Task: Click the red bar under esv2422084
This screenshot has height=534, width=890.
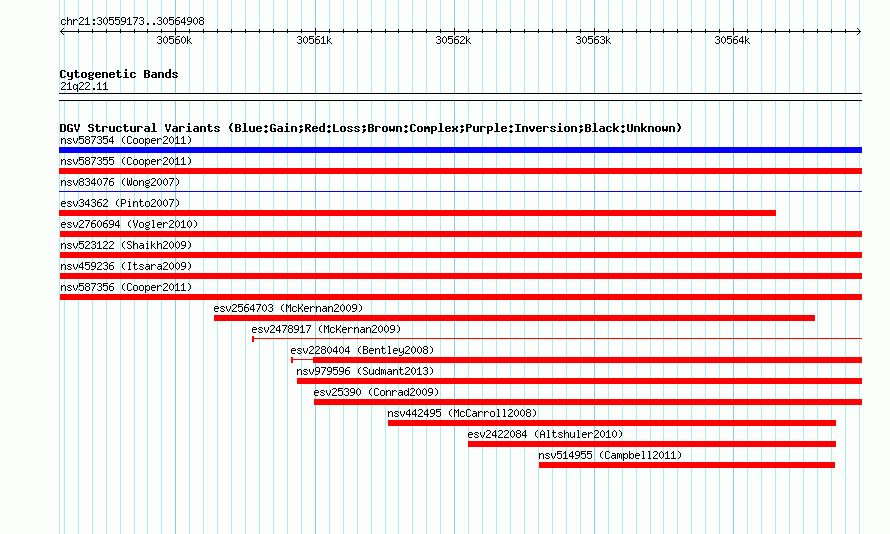Action: tap(652, 444)
